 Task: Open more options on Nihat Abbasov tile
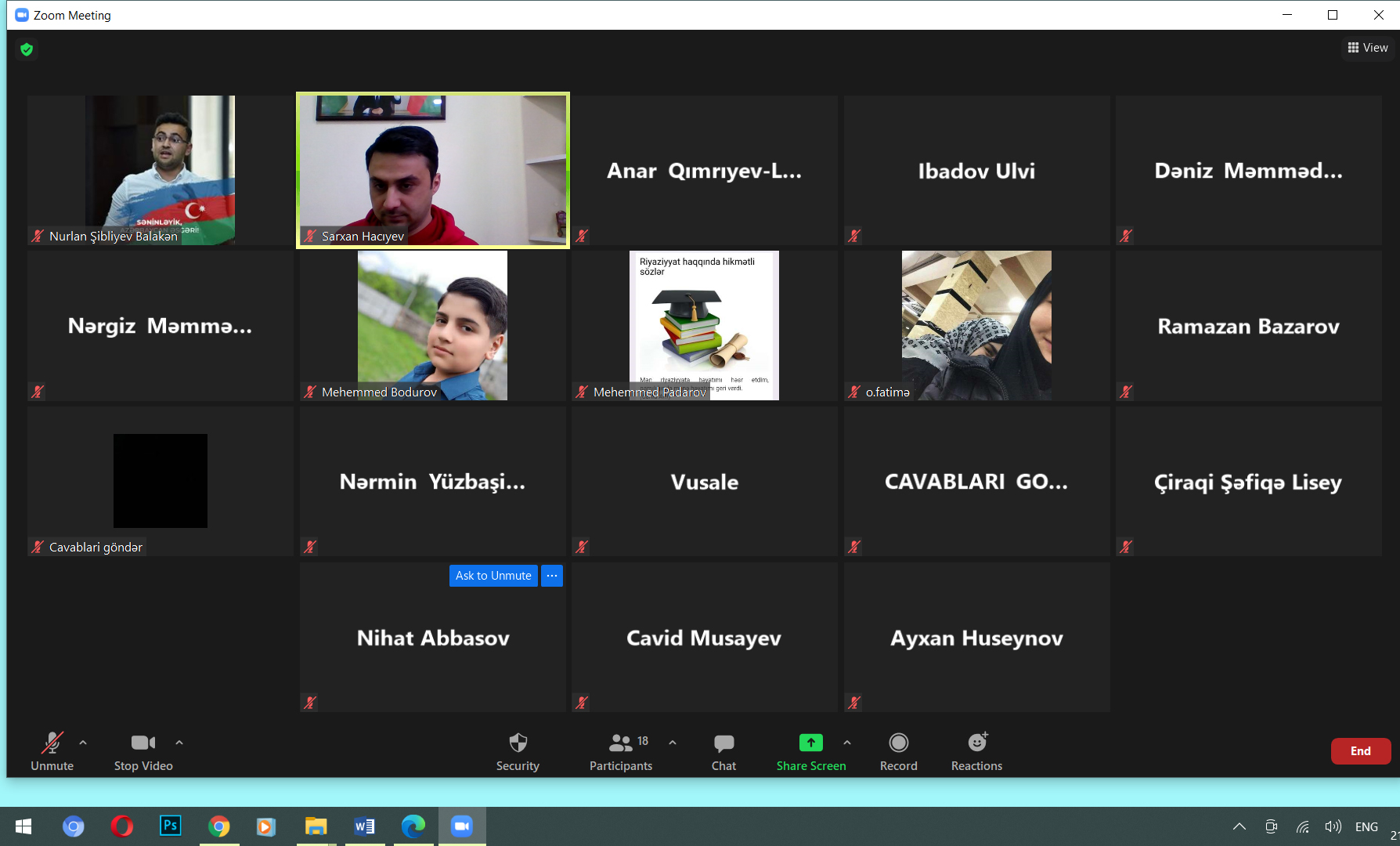coord(552,576)
